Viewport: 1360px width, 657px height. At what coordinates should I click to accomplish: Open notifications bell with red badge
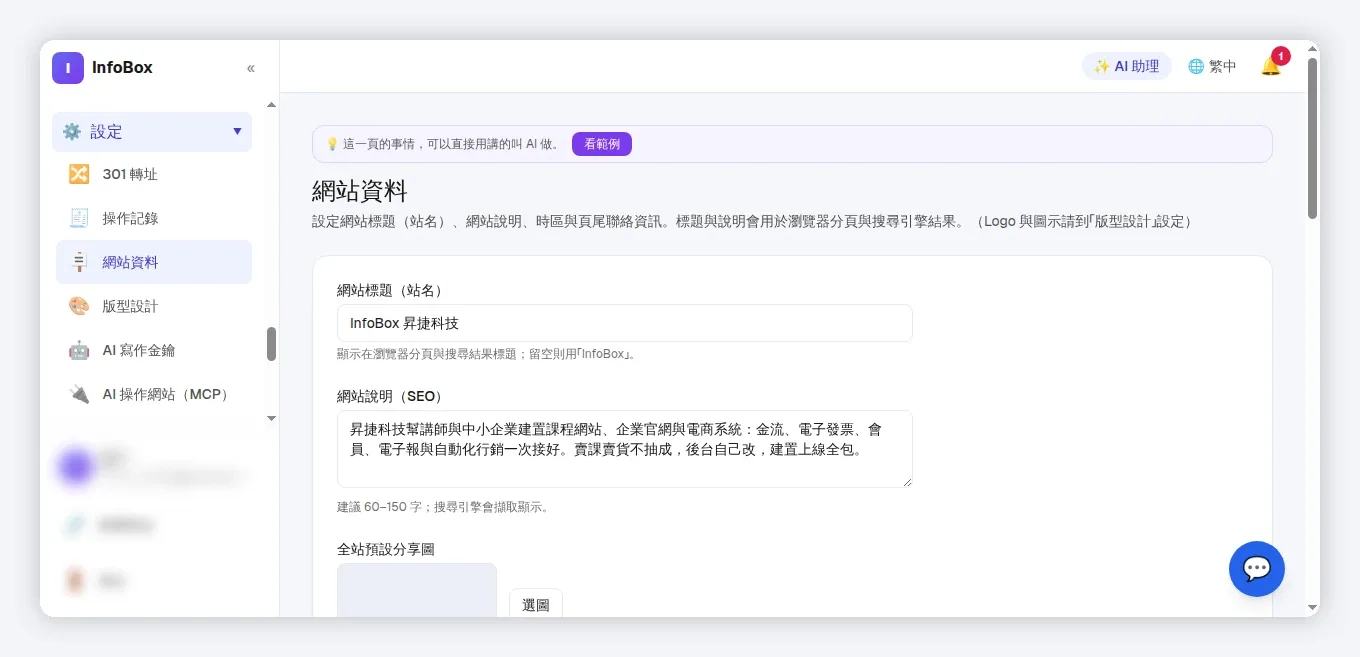coord(1272,65)
